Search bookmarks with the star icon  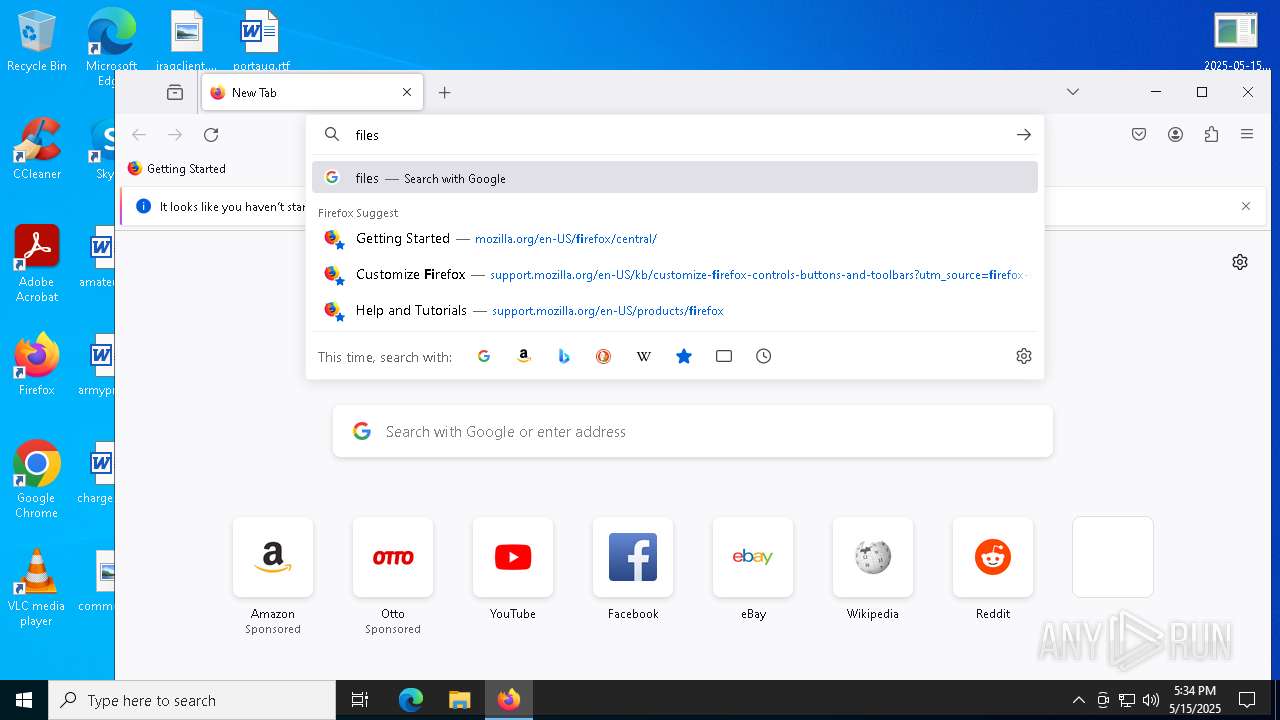(684, 356)
